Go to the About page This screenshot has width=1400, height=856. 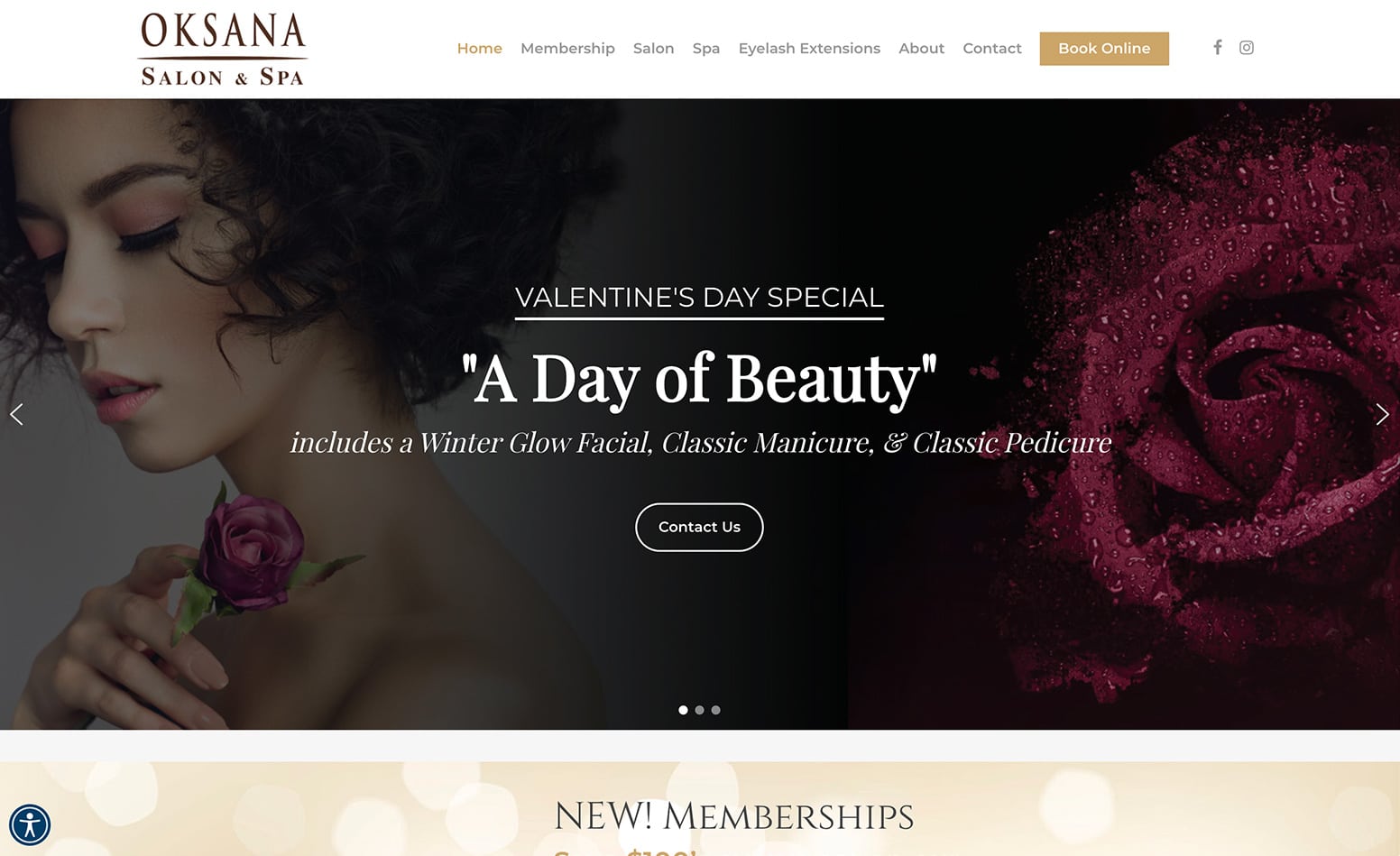tap(921, 49)
